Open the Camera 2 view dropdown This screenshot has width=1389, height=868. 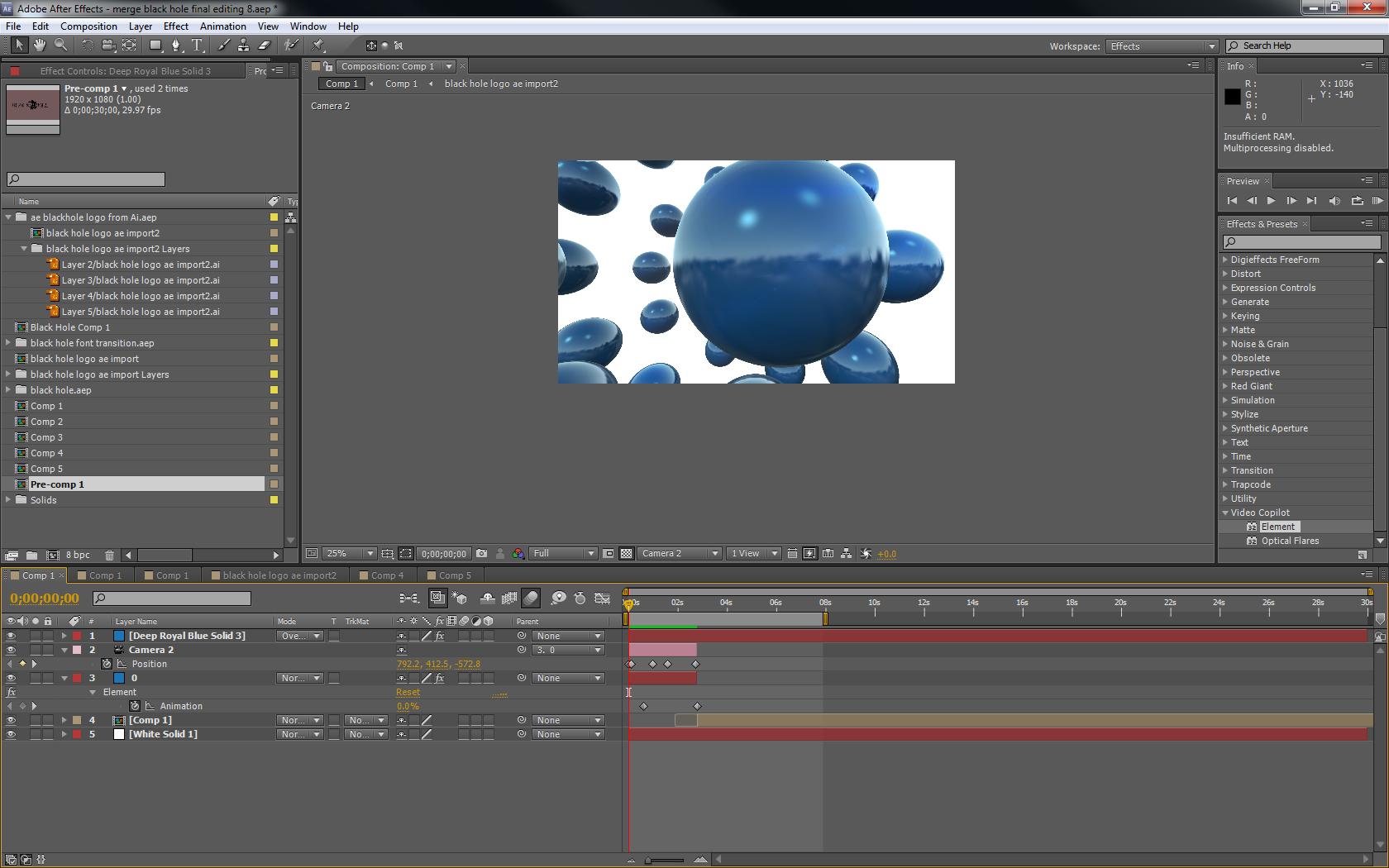click(x=678, y=554)
